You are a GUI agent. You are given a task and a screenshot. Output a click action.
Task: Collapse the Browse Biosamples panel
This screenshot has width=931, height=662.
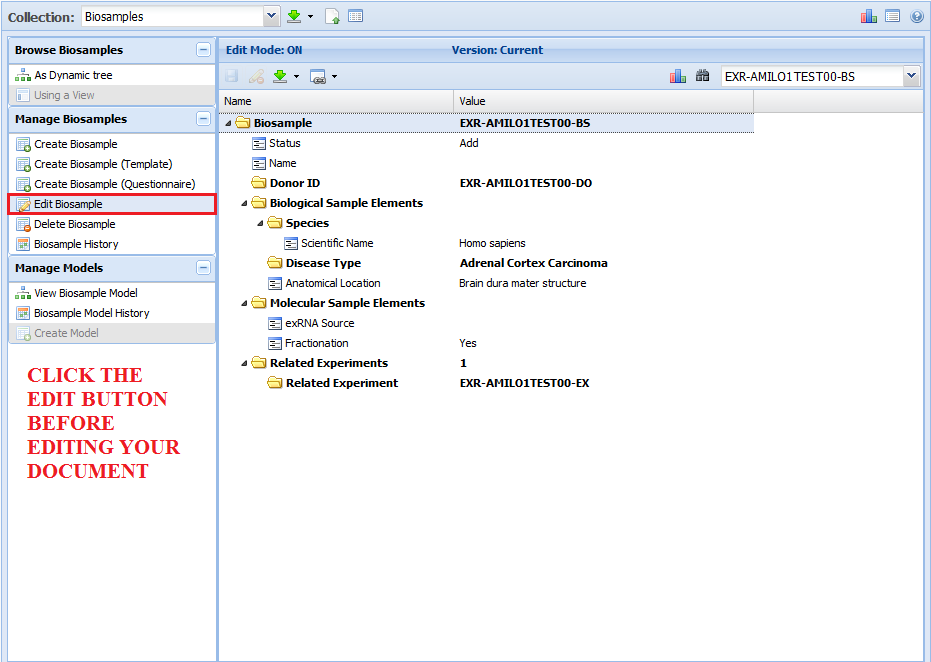coord(203,50)
